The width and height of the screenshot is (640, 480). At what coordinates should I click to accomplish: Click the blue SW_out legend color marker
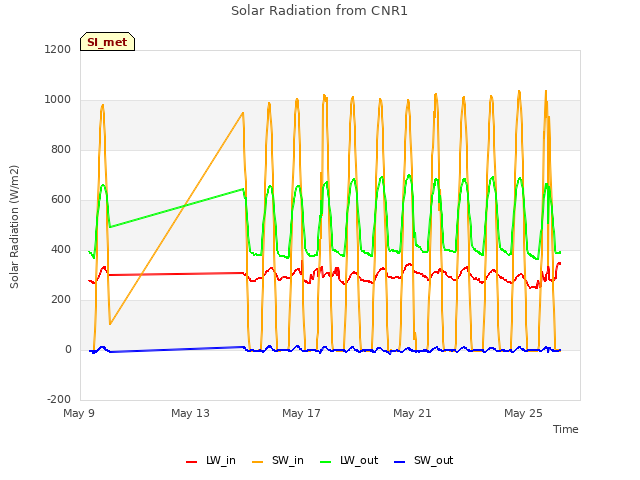pos(400,462)
